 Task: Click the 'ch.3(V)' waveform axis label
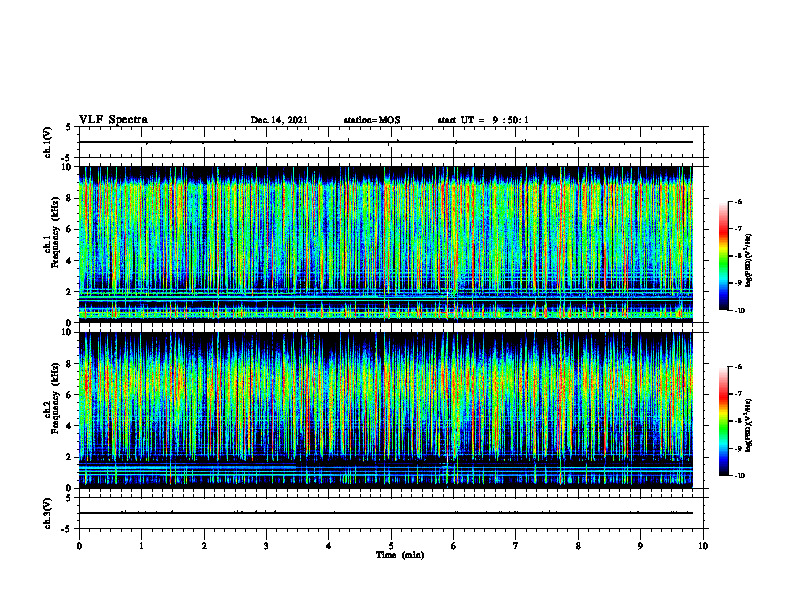point(48,513)
